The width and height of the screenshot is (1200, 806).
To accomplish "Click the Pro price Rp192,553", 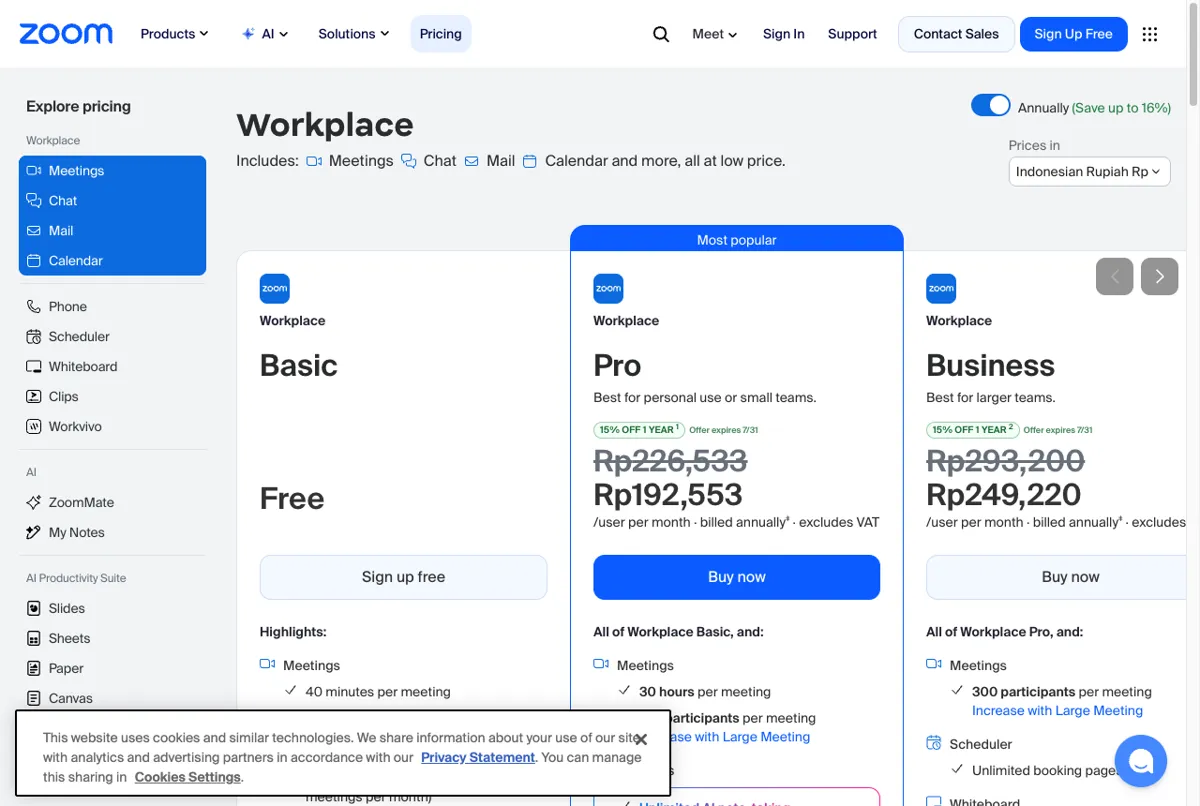I will point(668,495).
